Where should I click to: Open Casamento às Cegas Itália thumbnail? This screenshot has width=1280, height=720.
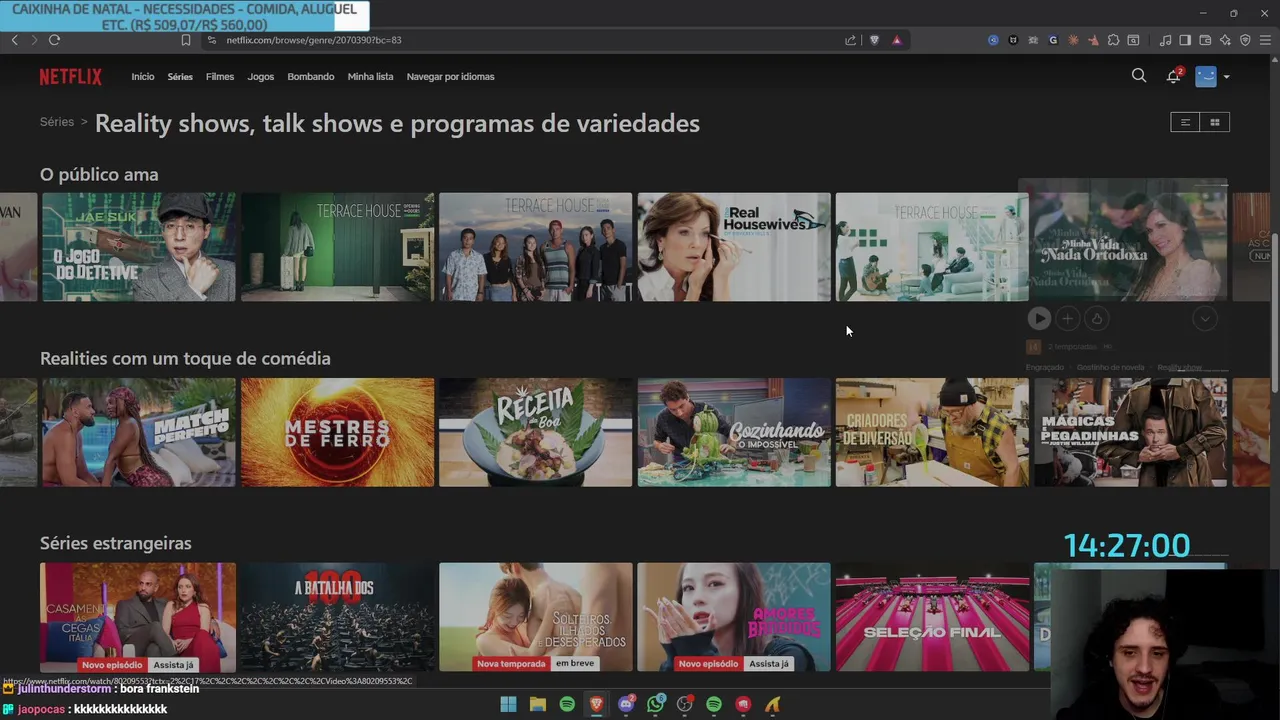pyautogui.click(x=138, y=617)
